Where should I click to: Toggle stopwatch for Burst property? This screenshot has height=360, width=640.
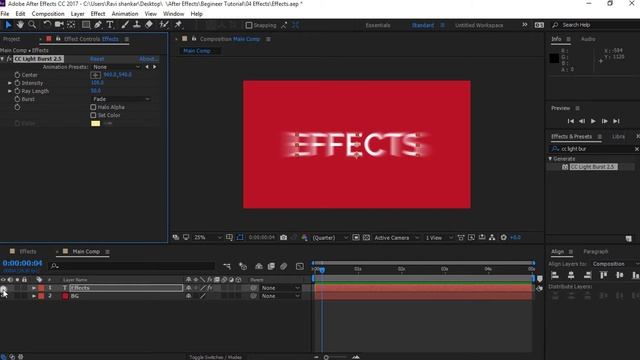[x=17, y=99]
